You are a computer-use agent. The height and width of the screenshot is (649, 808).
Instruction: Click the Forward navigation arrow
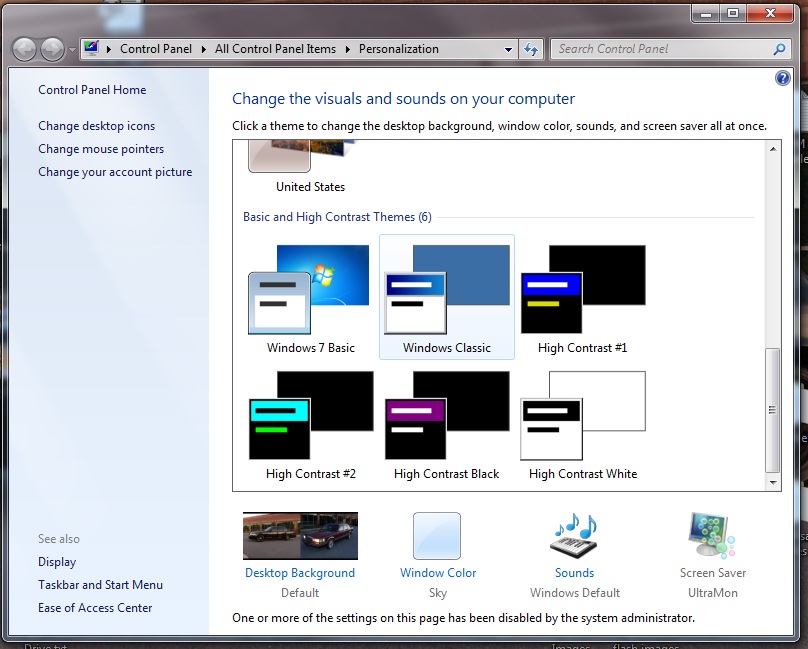click(52, 49)
